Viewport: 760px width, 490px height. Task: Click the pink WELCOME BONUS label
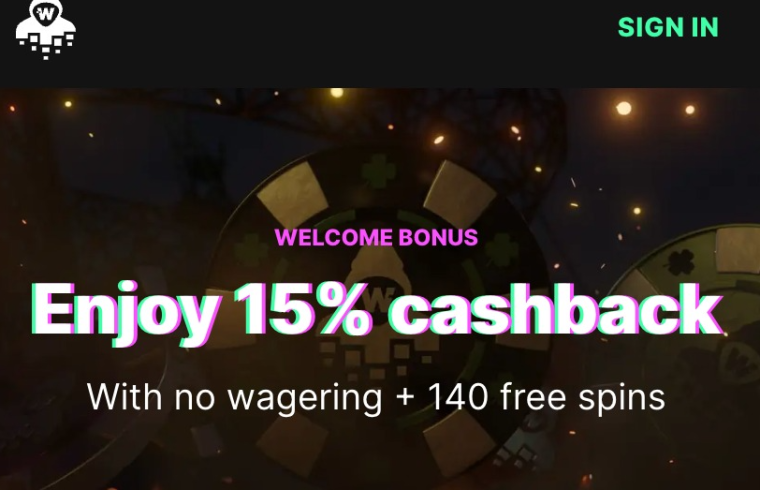pos(376,237)
